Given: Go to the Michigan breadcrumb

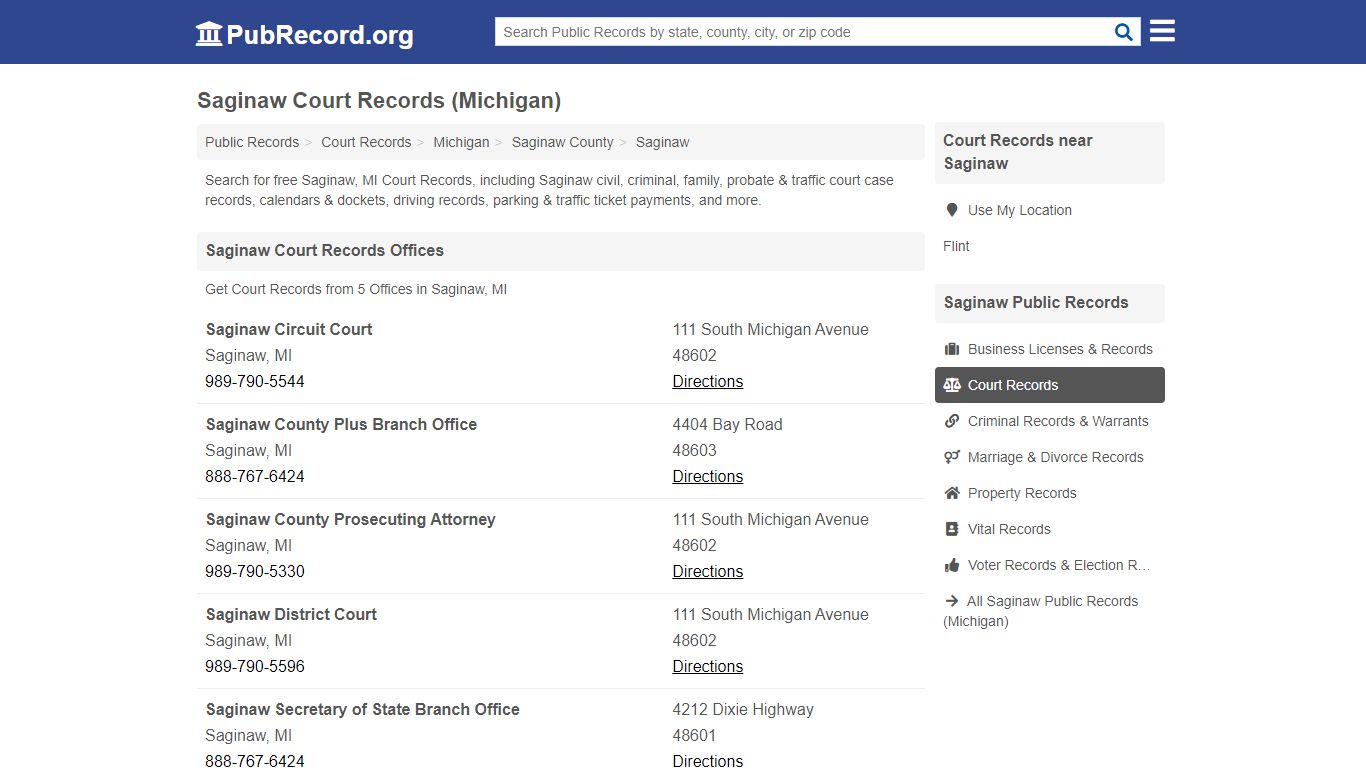Looking at the screenshot, I should 461,142.
